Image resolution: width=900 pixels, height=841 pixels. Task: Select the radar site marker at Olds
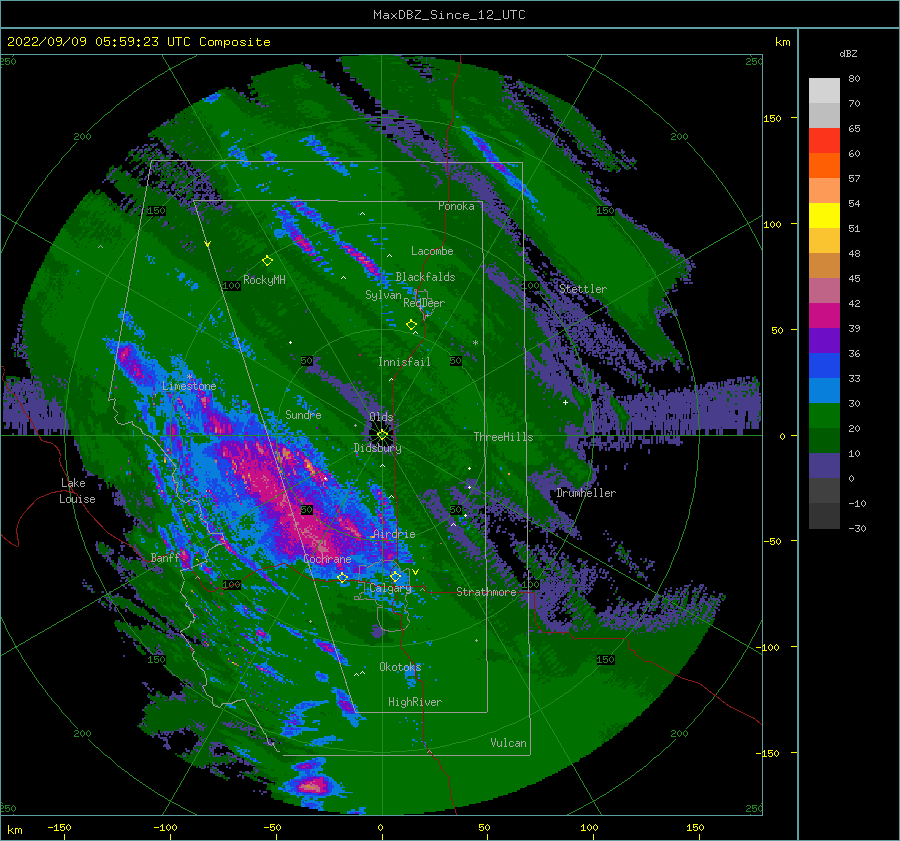(x=382, y=435)
